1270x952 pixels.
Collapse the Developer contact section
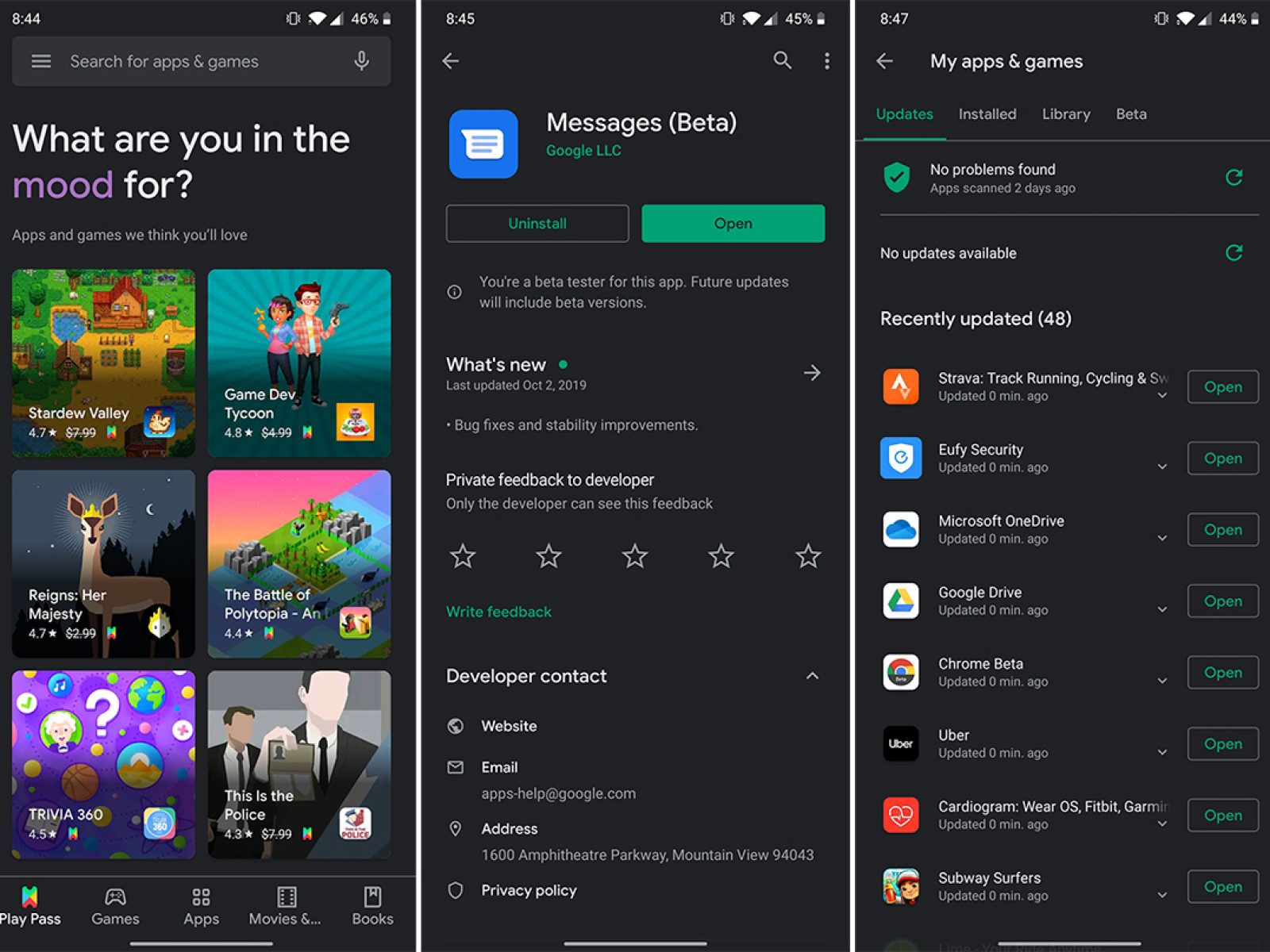coord(812,676)
